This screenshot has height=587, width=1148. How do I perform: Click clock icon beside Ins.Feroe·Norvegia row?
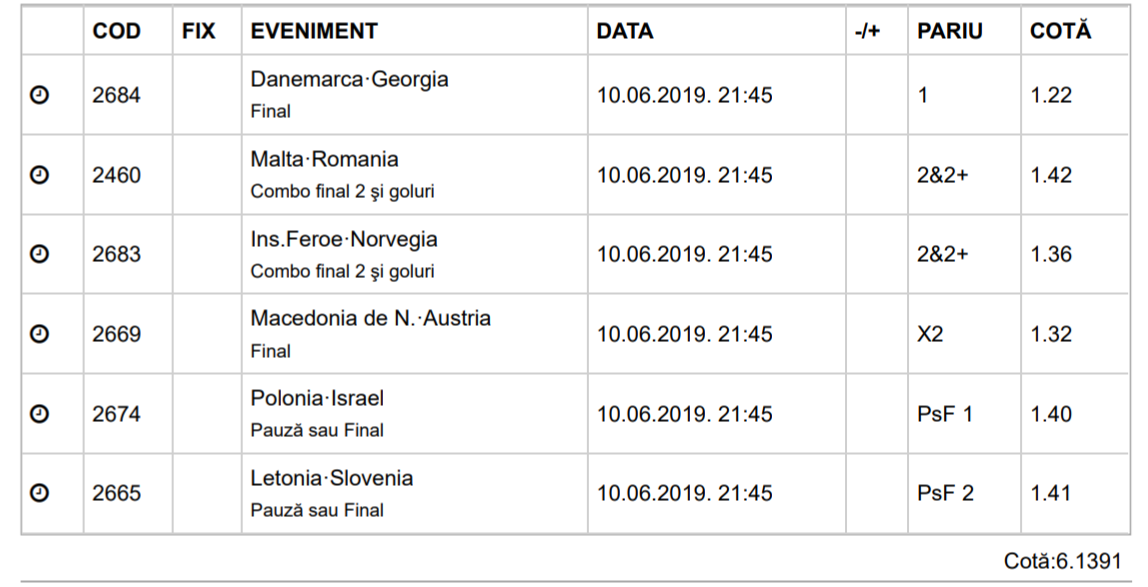coord(40,254)
